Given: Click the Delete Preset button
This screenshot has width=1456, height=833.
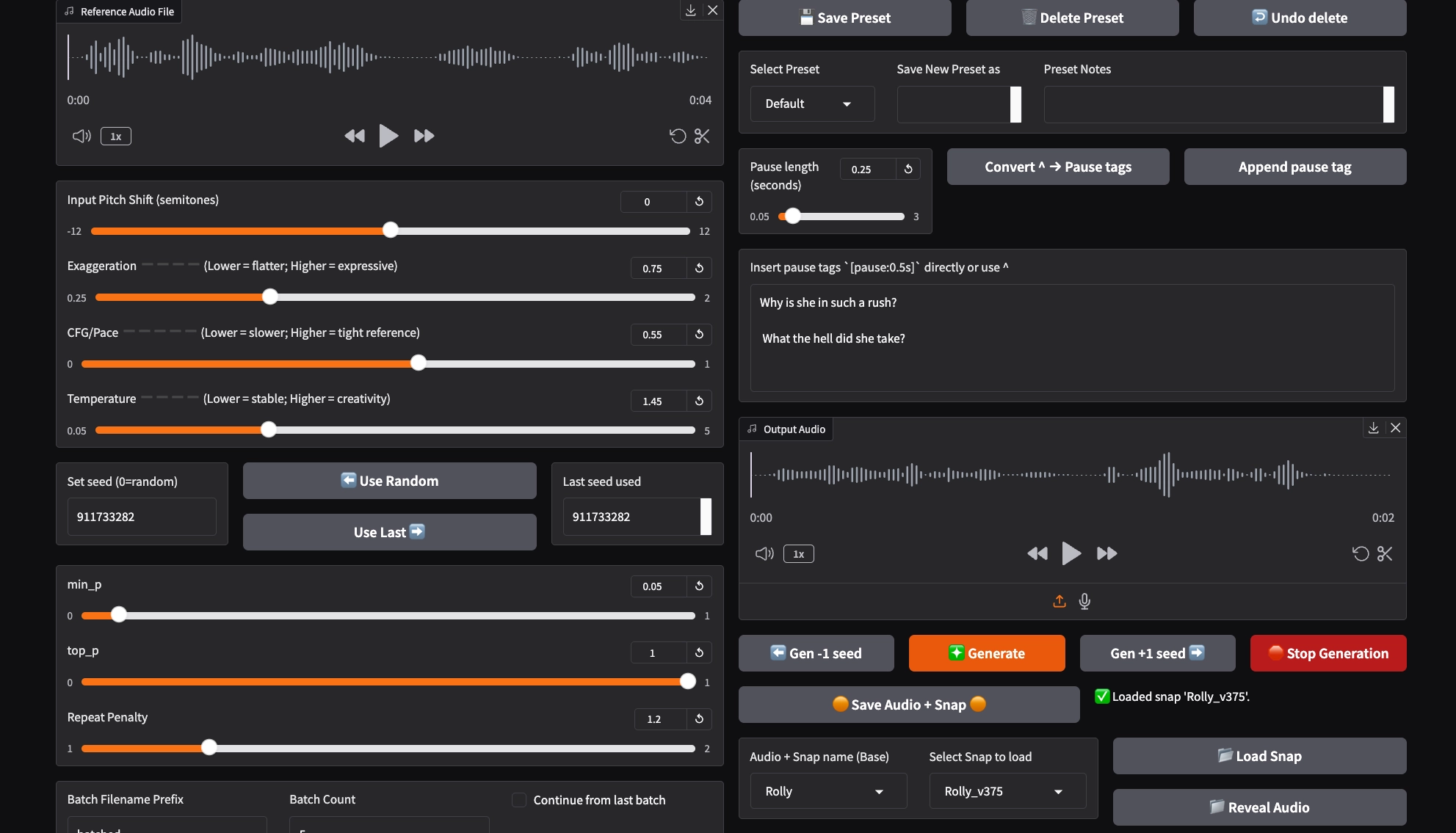Looking at the screenshot, I should click(1073, 18).
